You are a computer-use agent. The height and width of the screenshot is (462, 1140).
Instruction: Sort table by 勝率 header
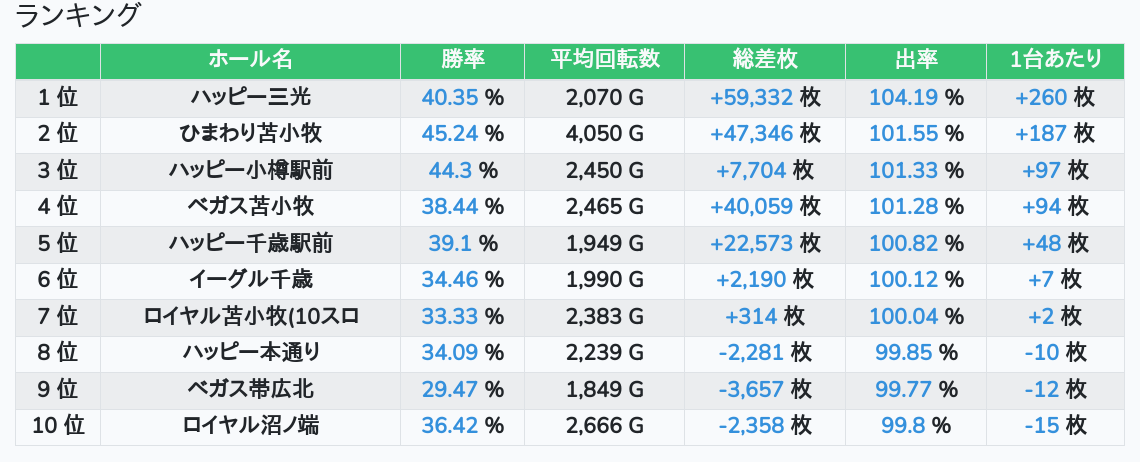coord(462,60)
